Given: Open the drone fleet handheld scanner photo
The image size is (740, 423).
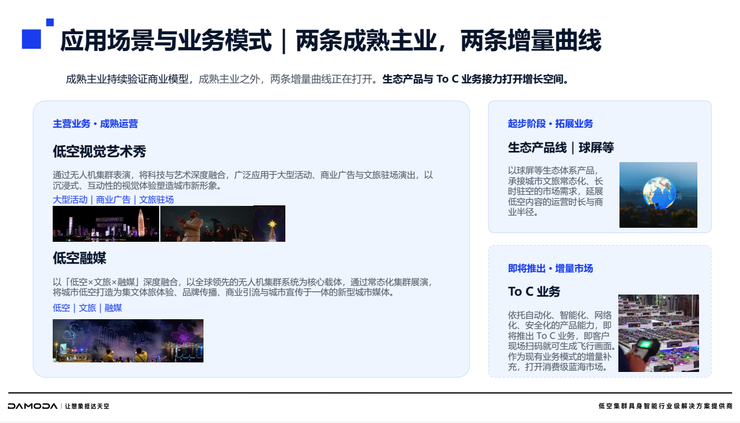Looking at the screenshot, I should point(659,333).
